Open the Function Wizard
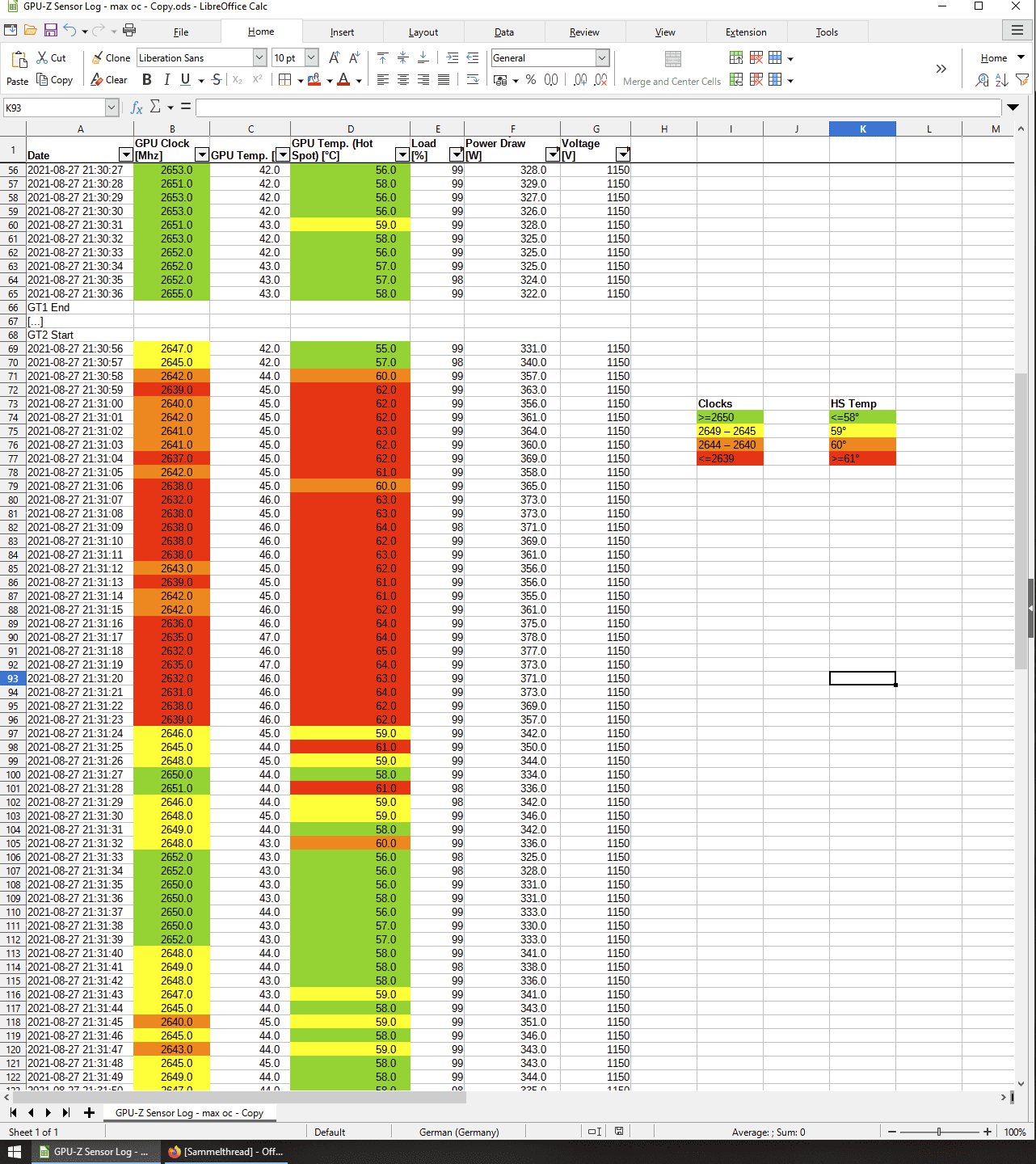 click(x=137, y=108)
